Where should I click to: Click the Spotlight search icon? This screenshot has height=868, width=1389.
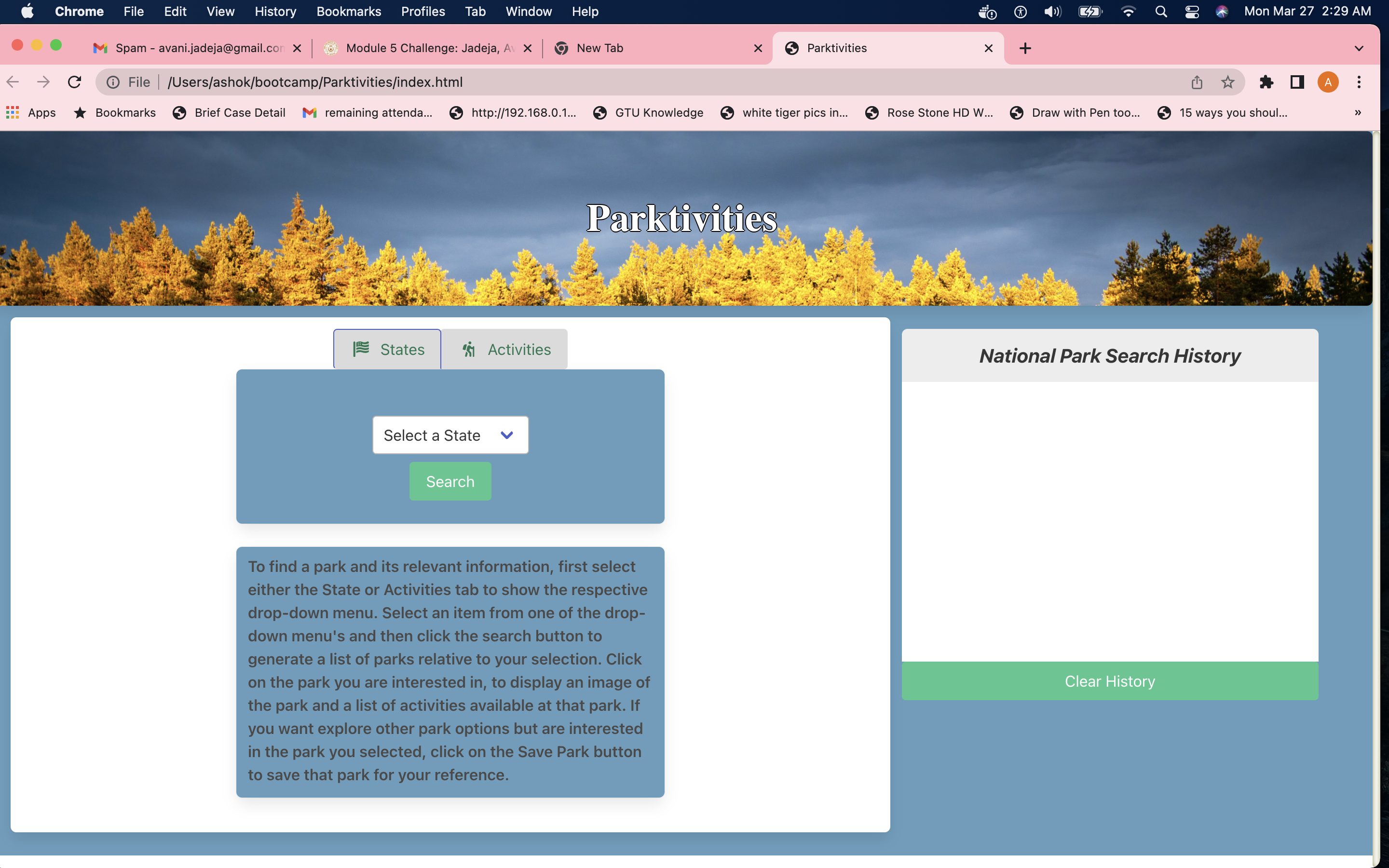pos(1160,12)
